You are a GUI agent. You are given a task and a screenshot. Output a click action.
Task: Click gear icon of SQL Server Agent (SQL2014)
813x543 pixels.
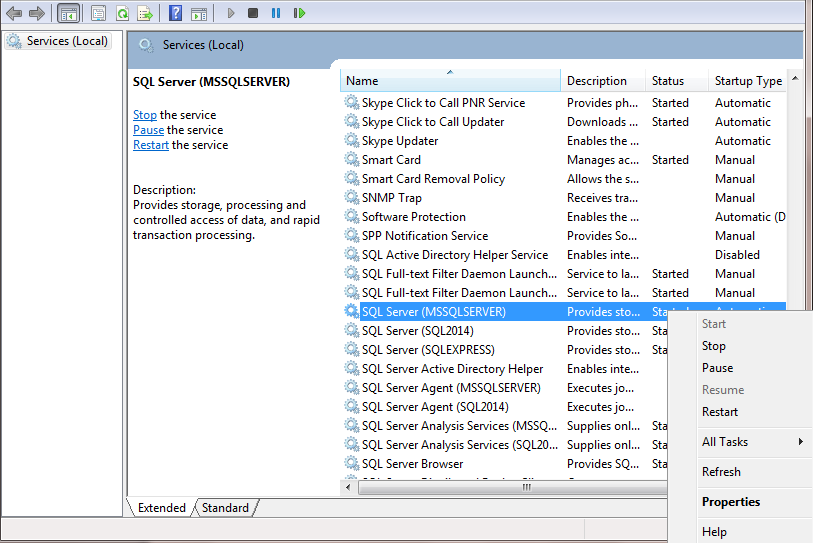(x=352, y=407)
